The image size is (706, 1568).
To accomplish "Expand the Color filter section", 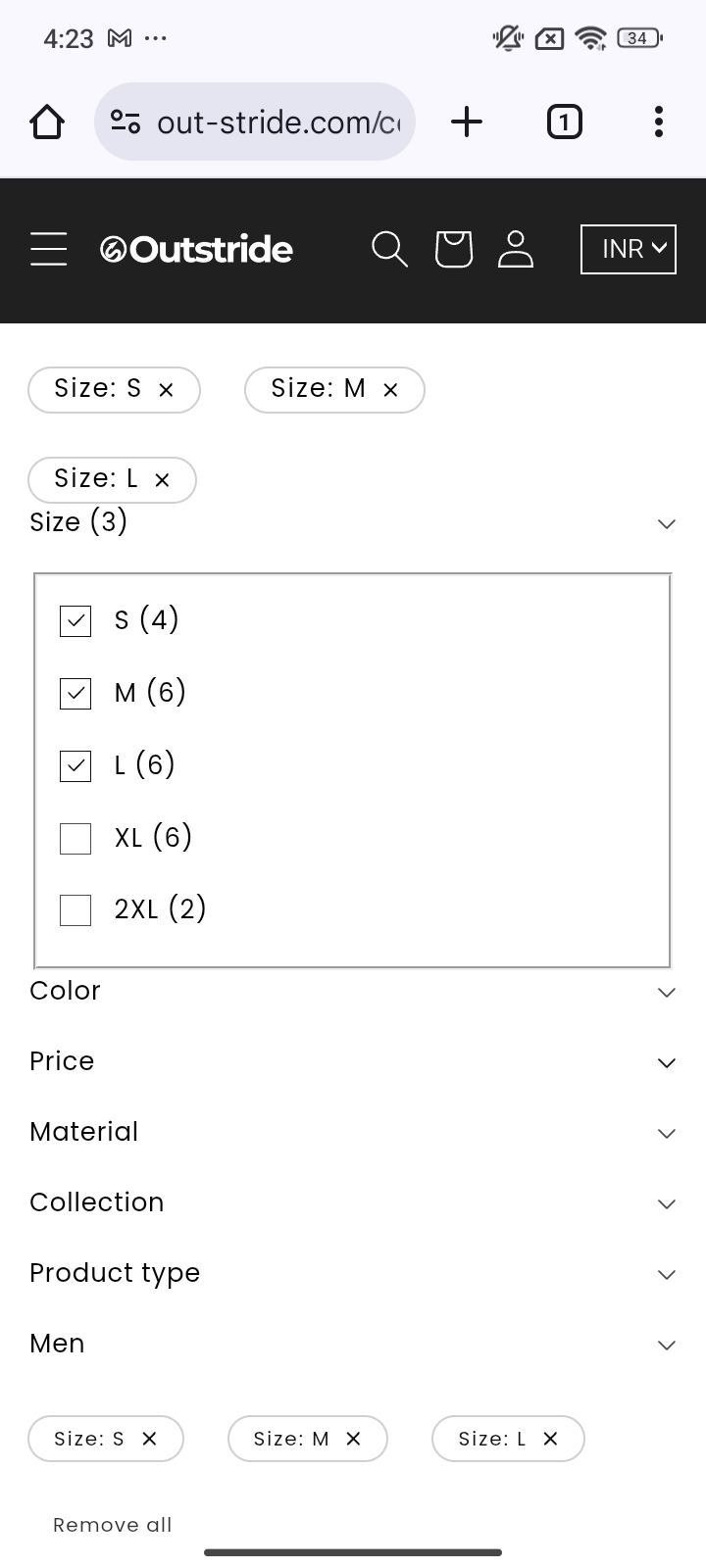I will pyautogui.click(x=353, y=992).
